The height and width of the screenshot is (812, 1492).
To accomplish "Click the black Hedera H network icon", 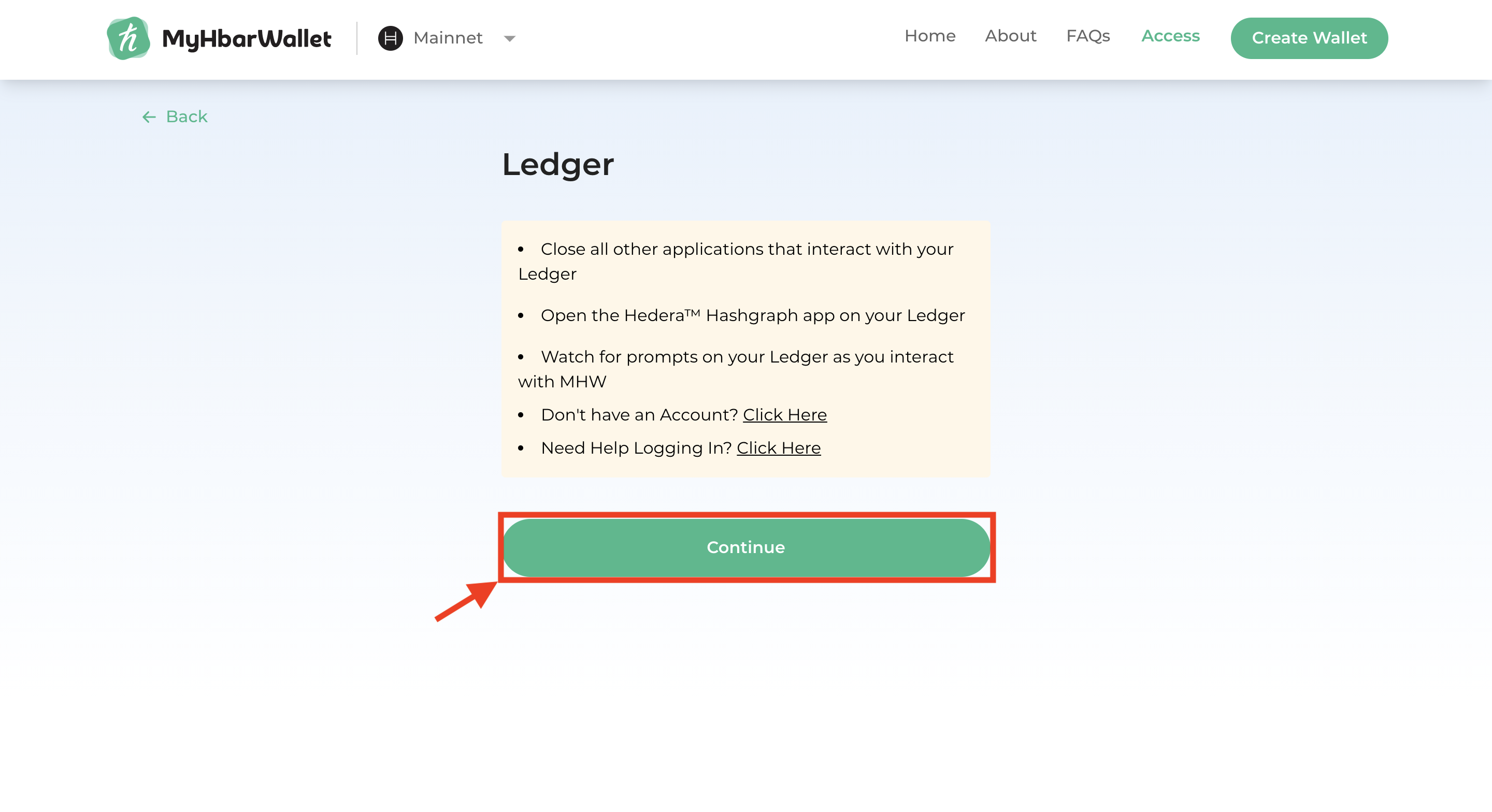I will (x=390, y=38).
